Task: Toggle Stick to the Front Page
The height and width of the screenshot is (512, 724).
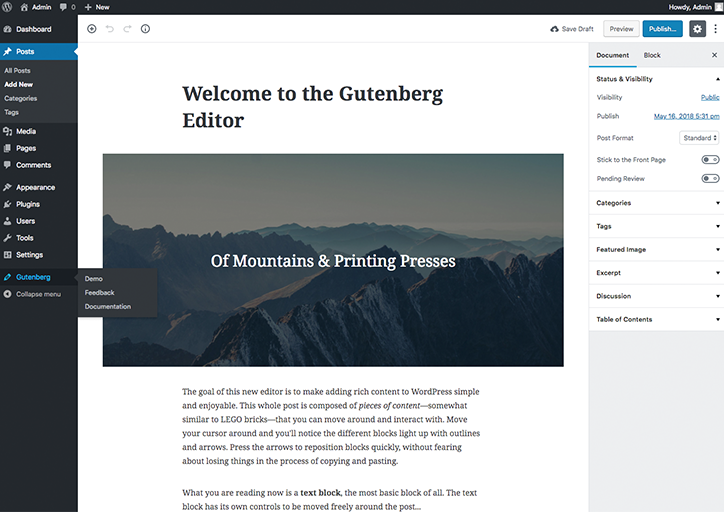Action: pyautogui.click(x=710, y=160)
